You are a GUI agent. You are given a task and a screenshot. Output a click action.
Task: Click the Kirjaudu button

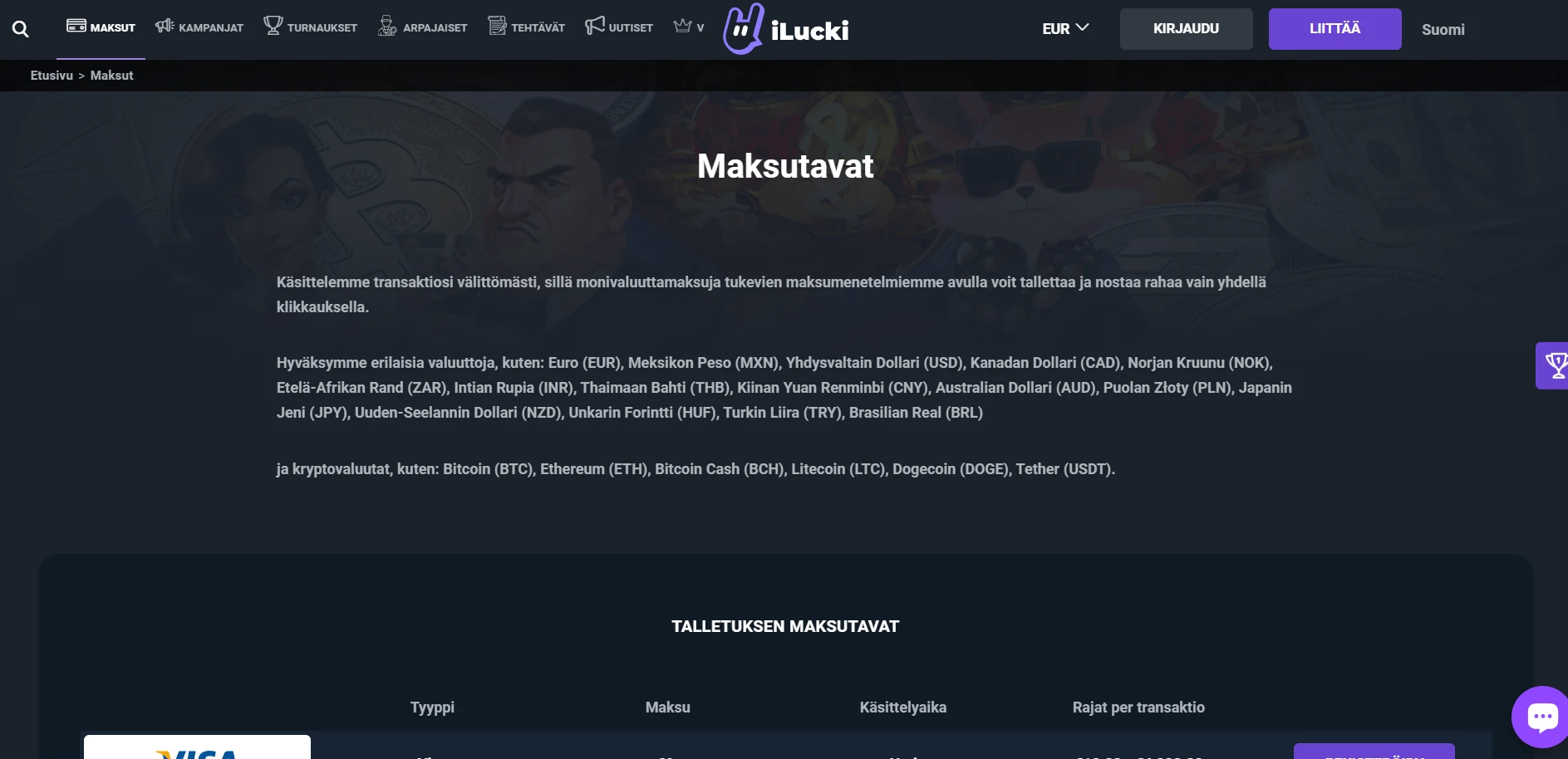tap(1186, 29)
